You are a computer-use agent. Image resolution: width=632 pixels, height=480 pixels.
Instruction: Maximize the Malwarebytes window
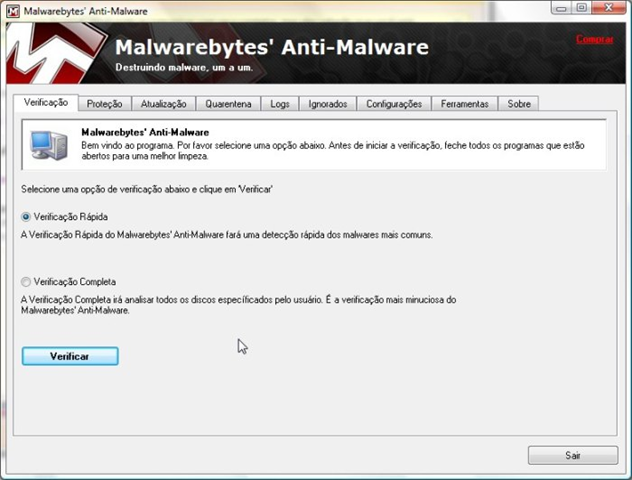tap(581, 8)
